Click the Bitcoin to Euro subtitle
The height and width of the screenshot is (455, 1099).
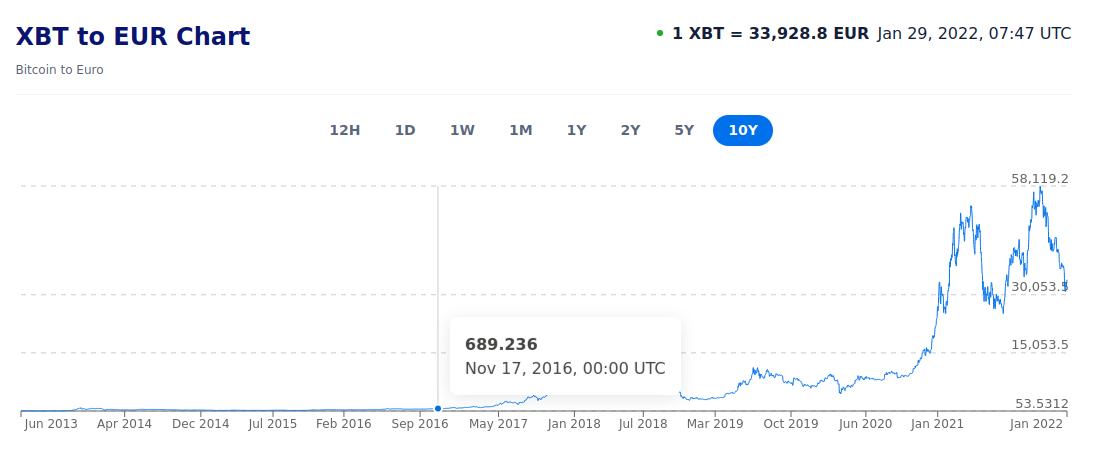[x=60, y=70]
